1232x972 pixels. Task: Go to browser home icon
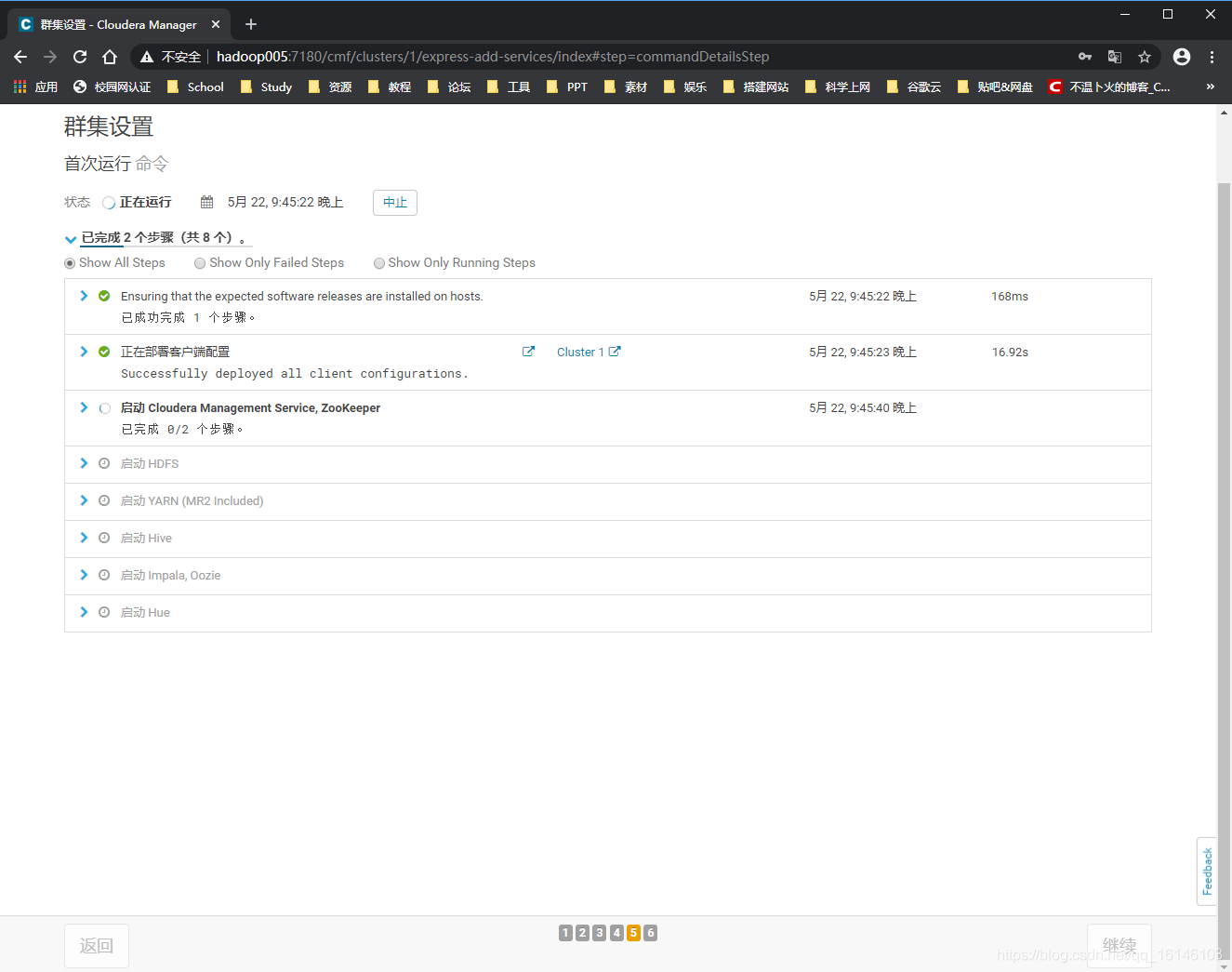110,57
